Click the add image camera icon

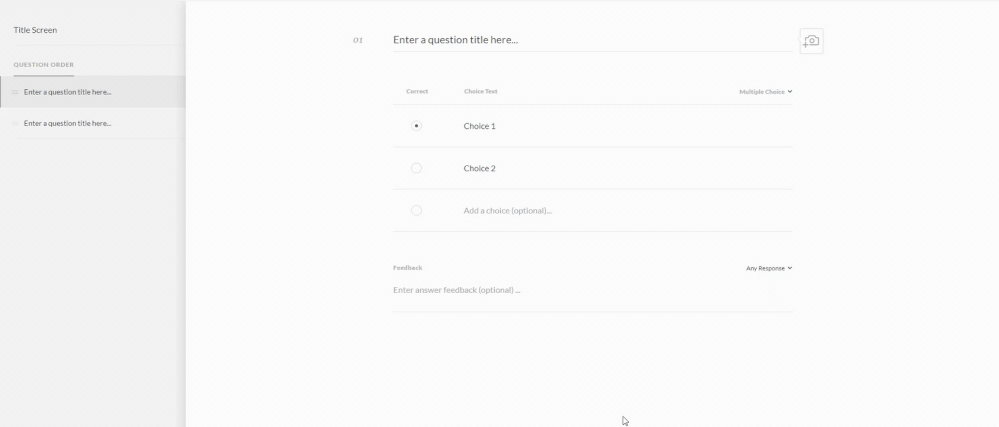(811, 41)
